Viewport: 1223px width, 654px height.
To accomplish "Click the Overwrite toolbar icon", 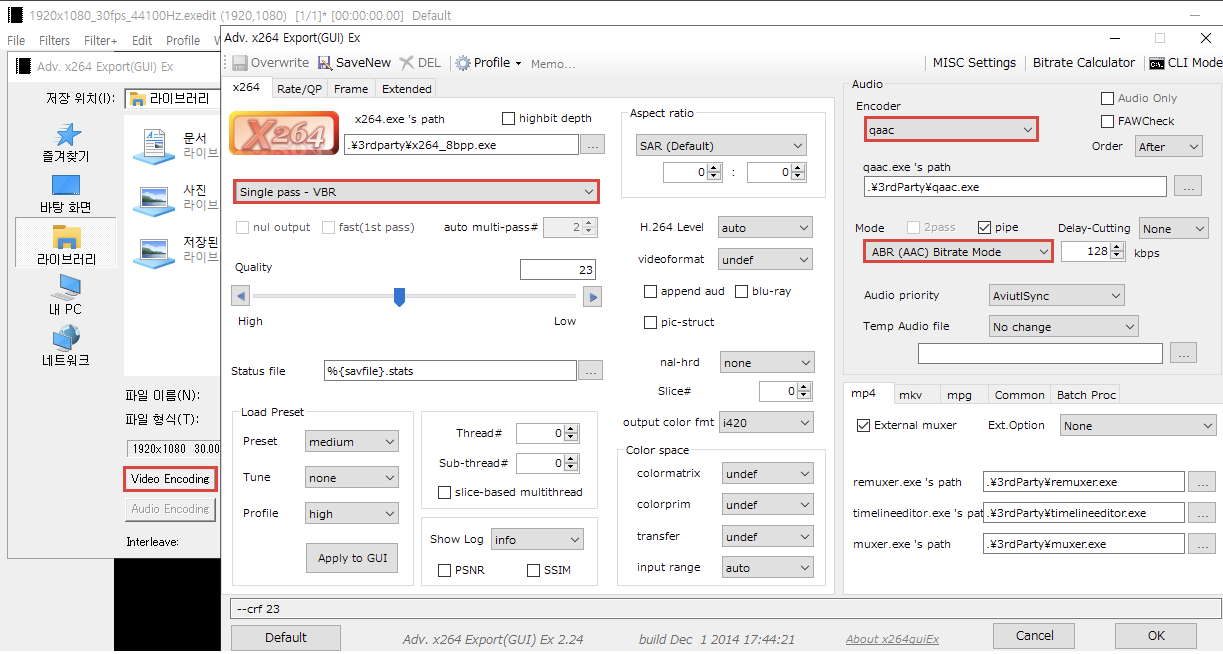I will [239, 62].
